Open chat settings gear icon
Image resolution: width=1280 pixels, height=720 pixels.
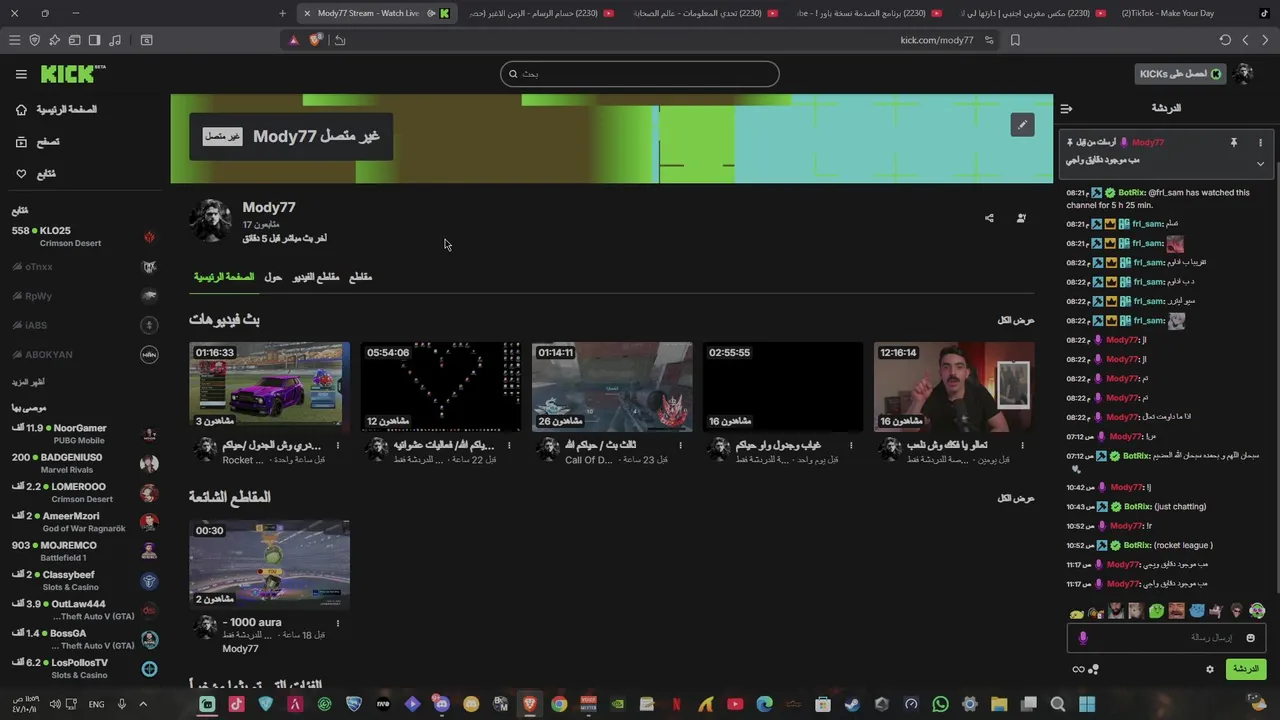[1209, 669]
